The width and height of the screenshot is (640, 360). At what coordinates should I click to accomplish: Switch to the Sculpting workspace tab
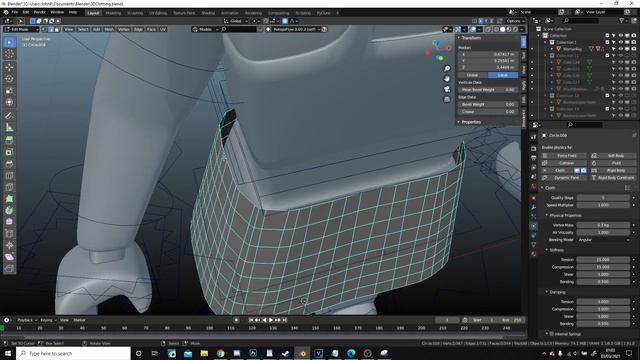135,13
